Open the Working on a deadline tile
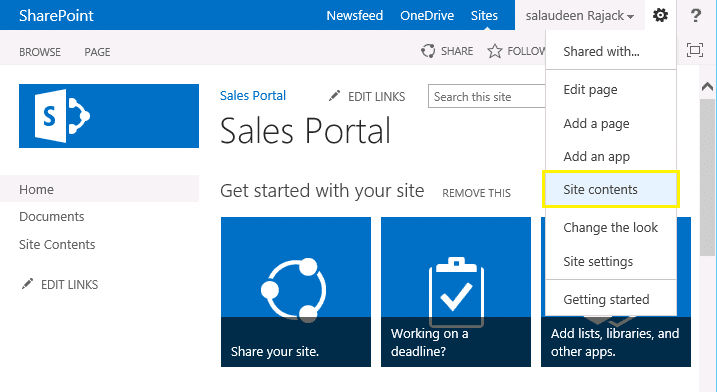This screenshot has height=392, width=717. [456, 292]
